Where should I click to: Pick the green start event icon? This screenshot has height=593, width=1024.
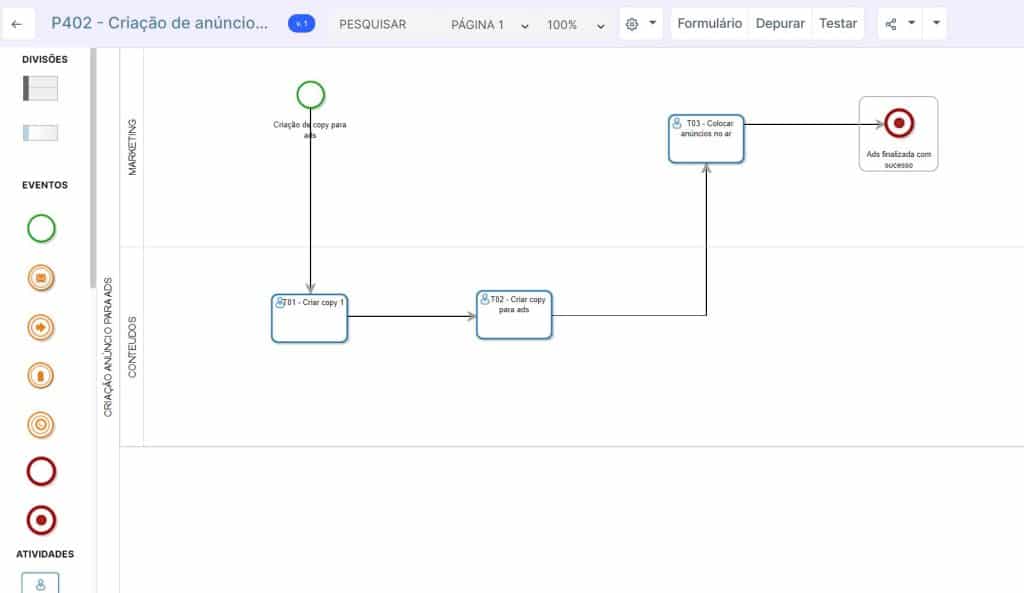pyautogui.click(x=41, y=229)
